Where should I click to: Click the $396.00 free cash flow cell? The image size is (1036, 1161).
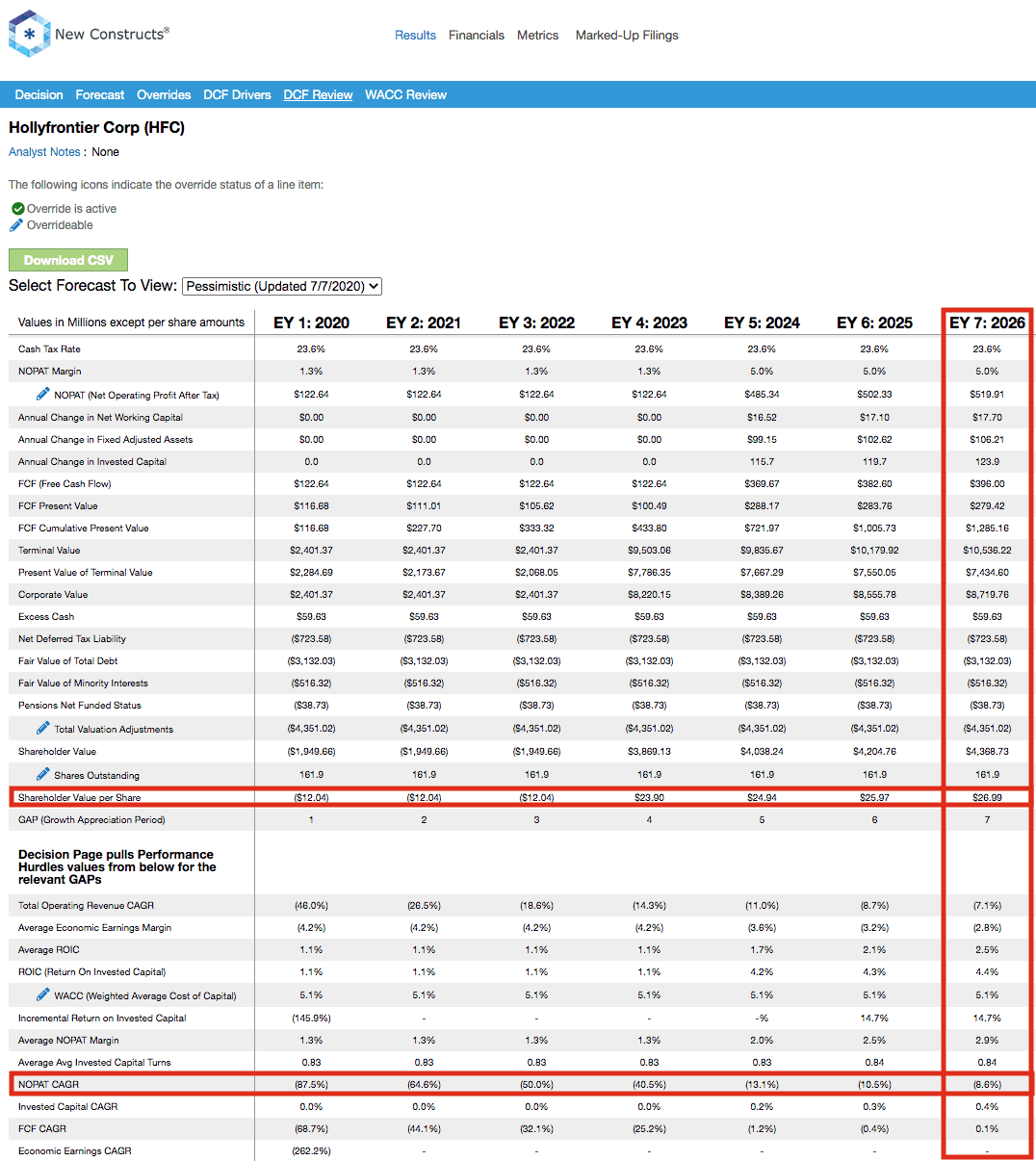(987, 484)
